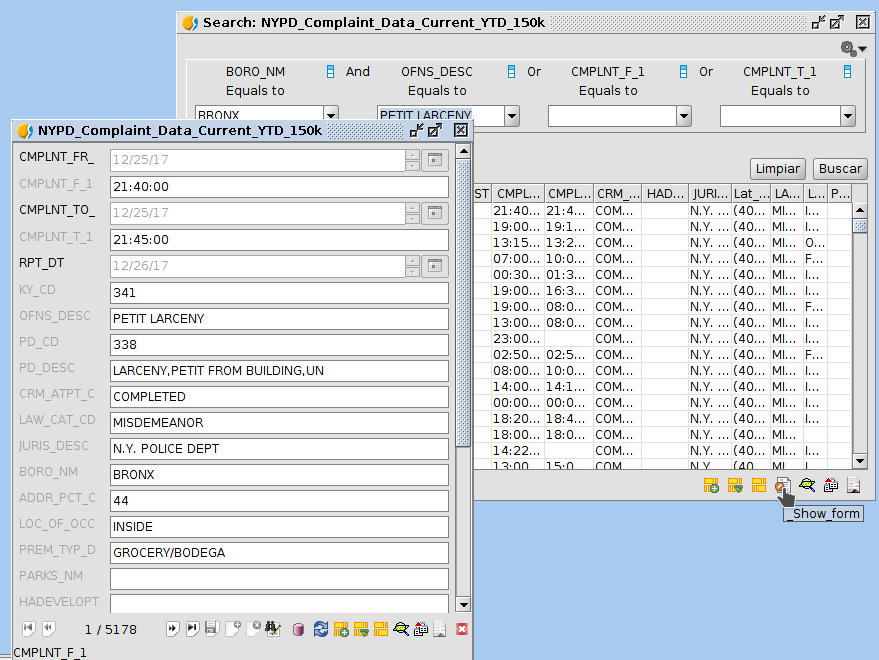Expand the CMPLNT_F_1 value dropdown

(684, 116)
